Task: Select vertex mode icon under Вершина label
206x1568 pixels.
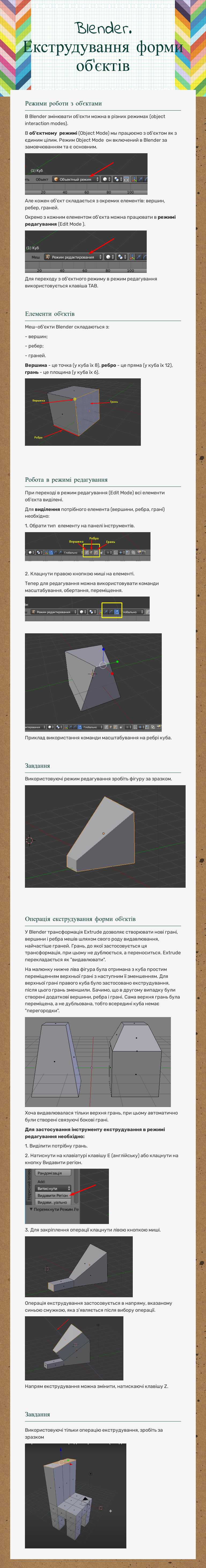Action: [87, 553]
